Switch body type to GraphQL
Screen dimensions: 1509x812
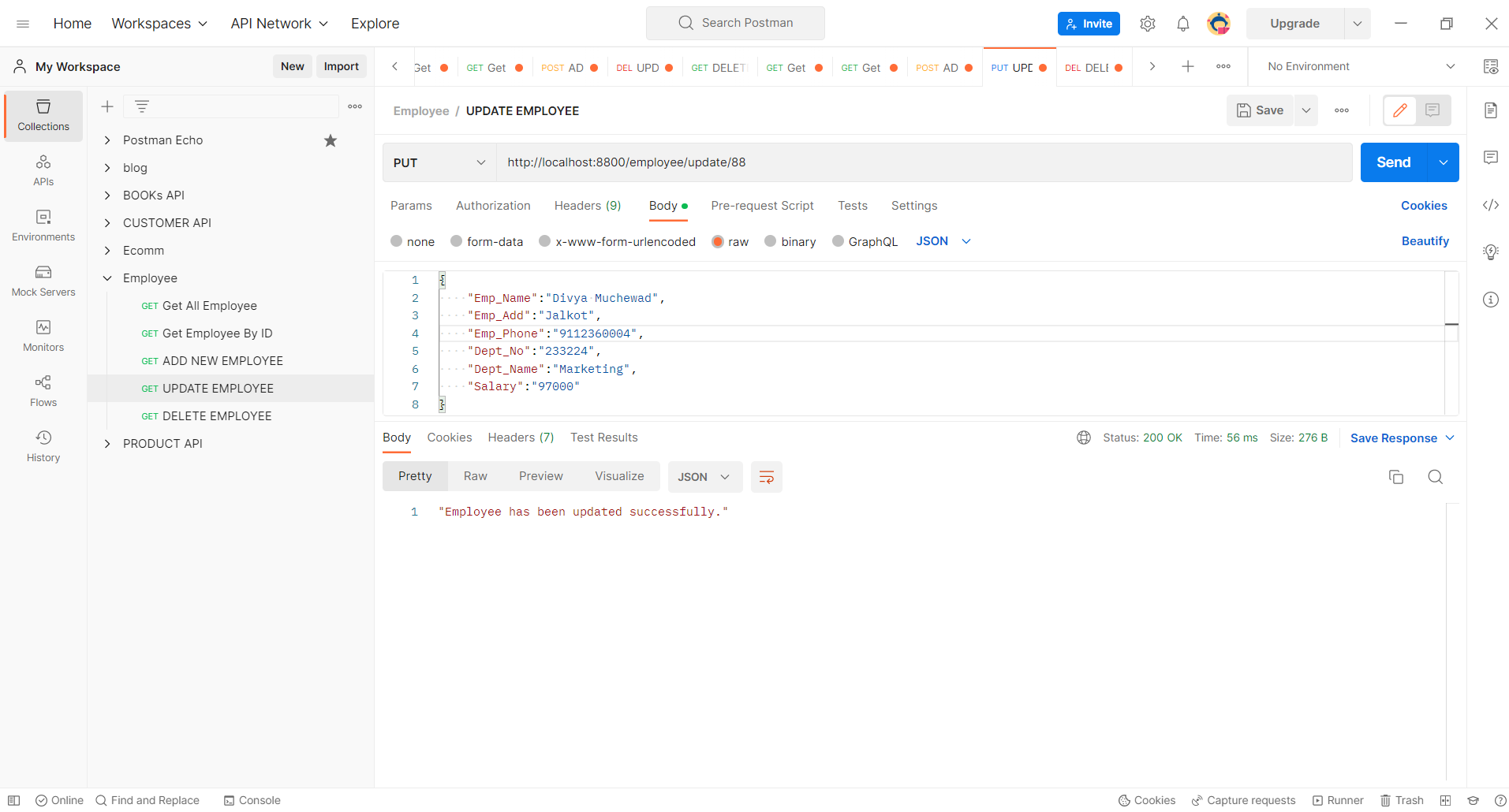865,241
